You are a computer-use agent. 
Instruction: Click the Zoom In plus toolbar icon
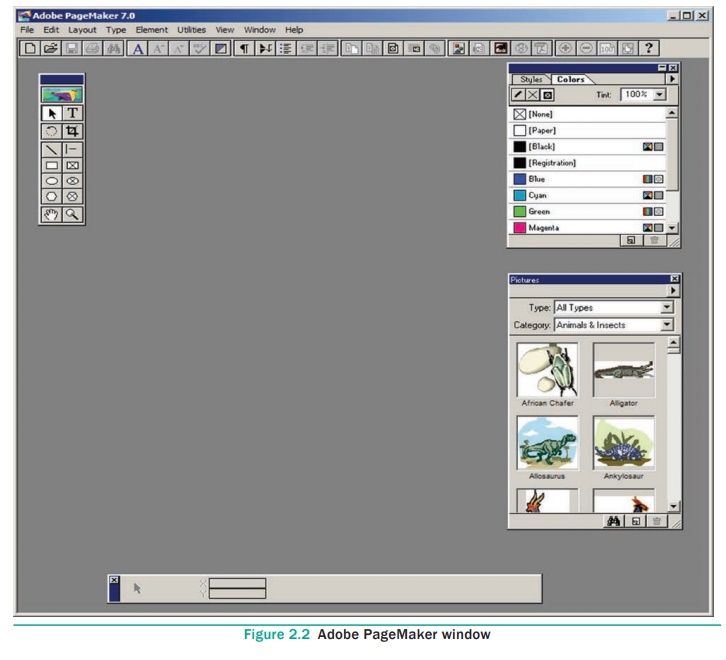[565, 48]
